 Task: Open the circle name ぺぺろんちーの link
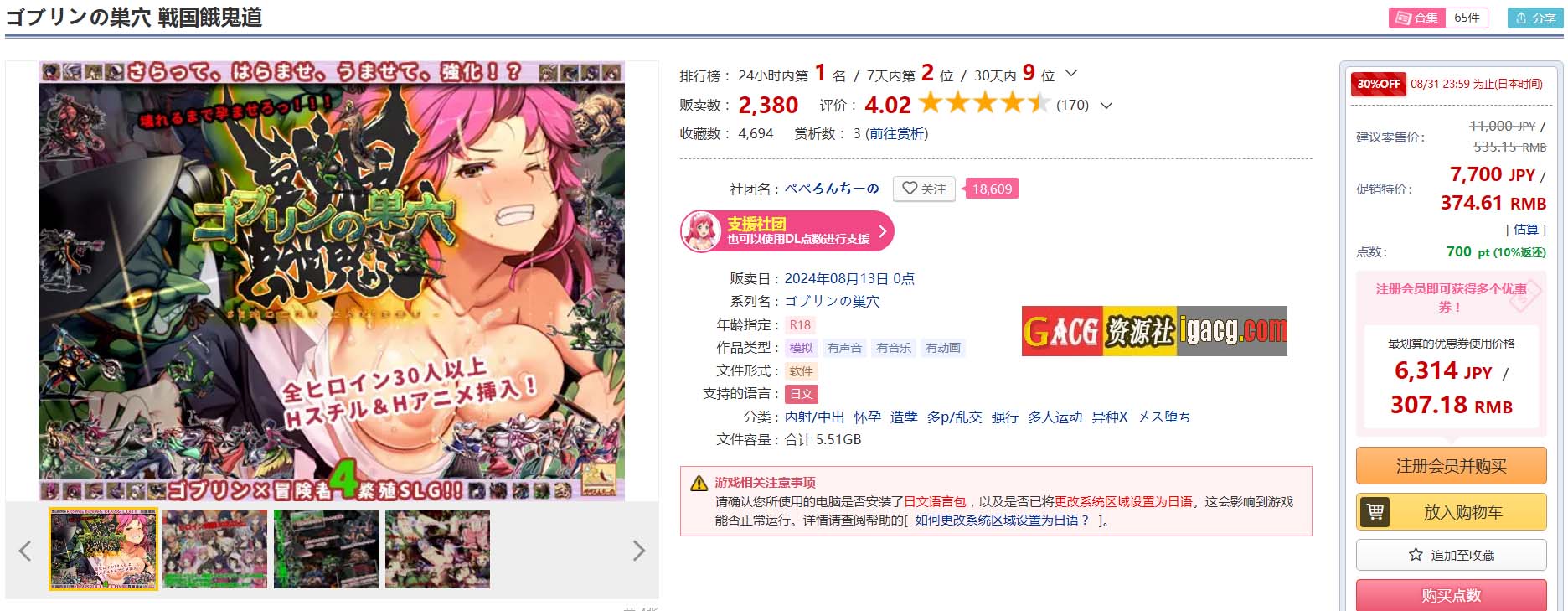click(832, 189)
